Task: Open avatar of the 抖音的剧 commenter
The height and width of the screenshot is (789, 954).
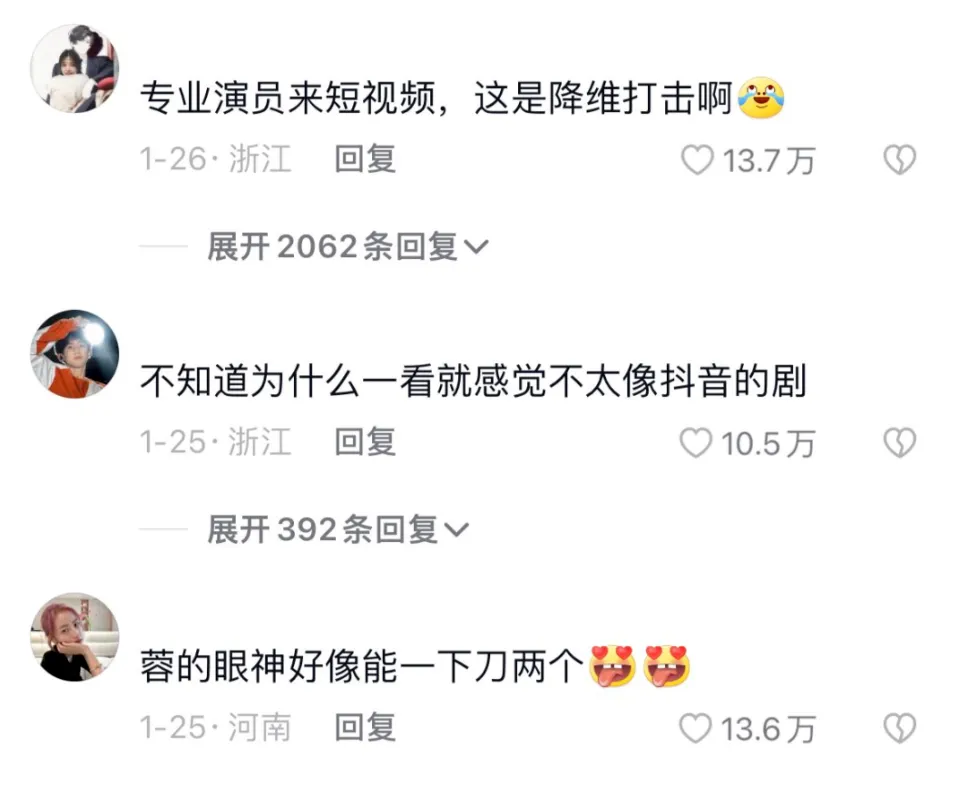Action: (75, 354)
